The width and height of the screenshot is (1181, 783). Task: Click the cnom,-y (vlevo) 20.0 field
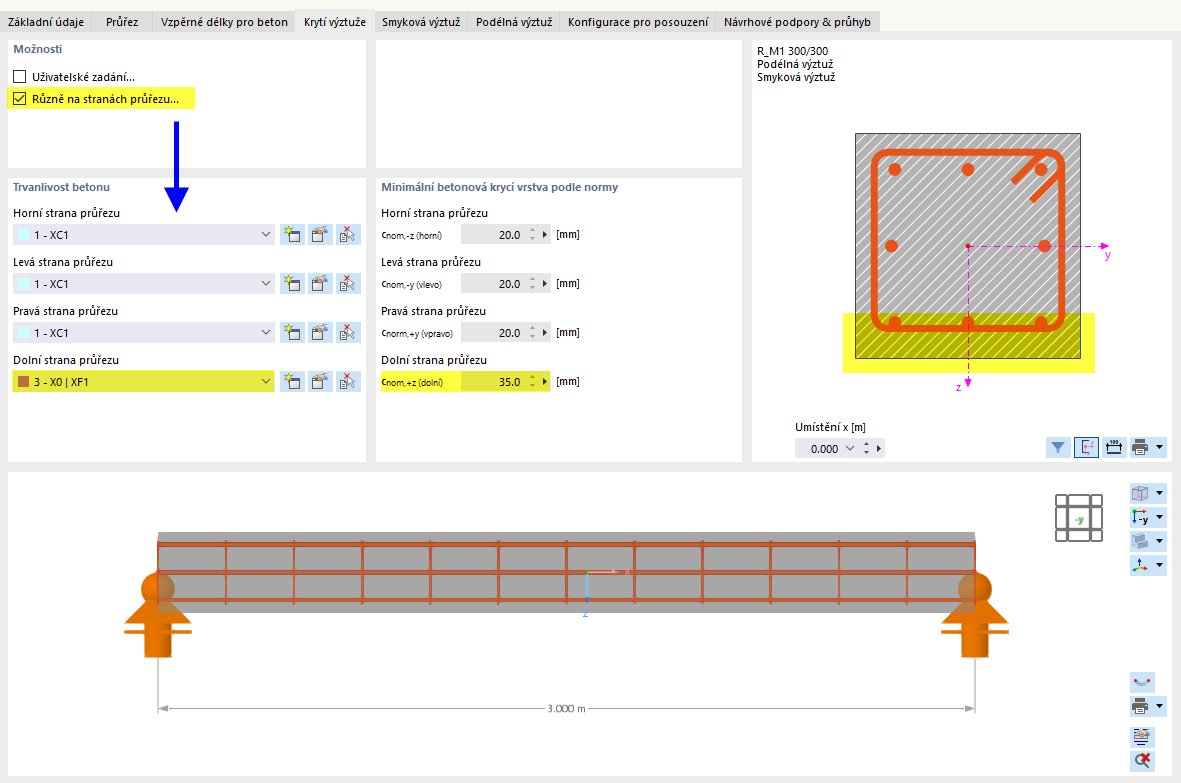pos(493,284)
